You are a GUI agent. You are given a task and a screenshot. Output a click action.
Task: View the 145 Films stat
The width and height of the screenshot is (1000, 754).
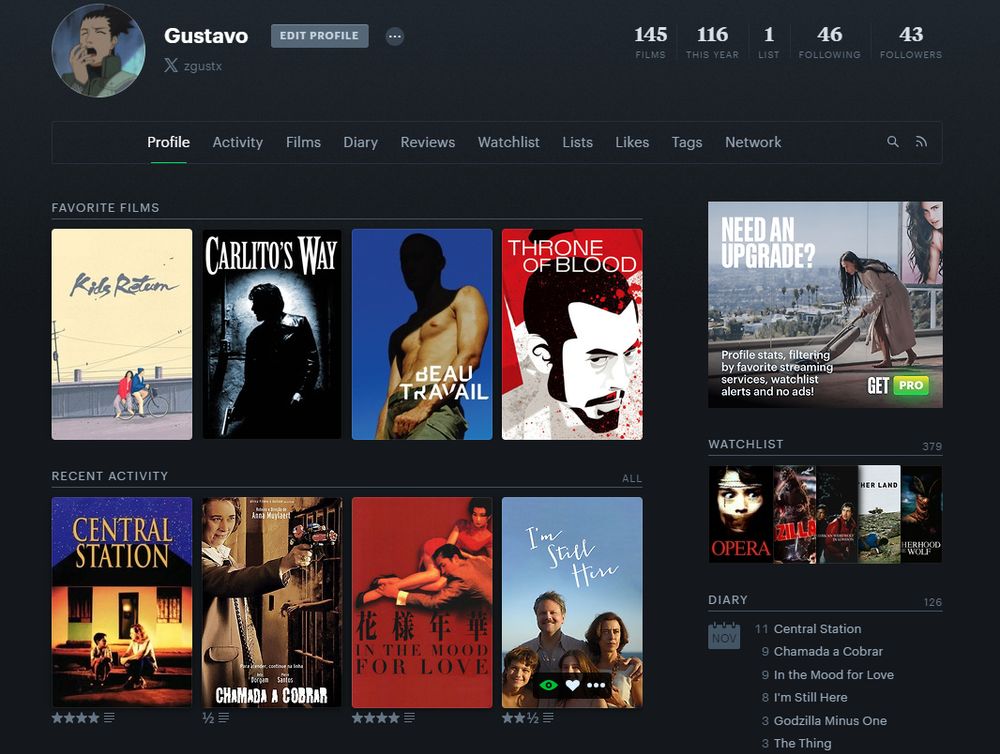coord(651,42)
